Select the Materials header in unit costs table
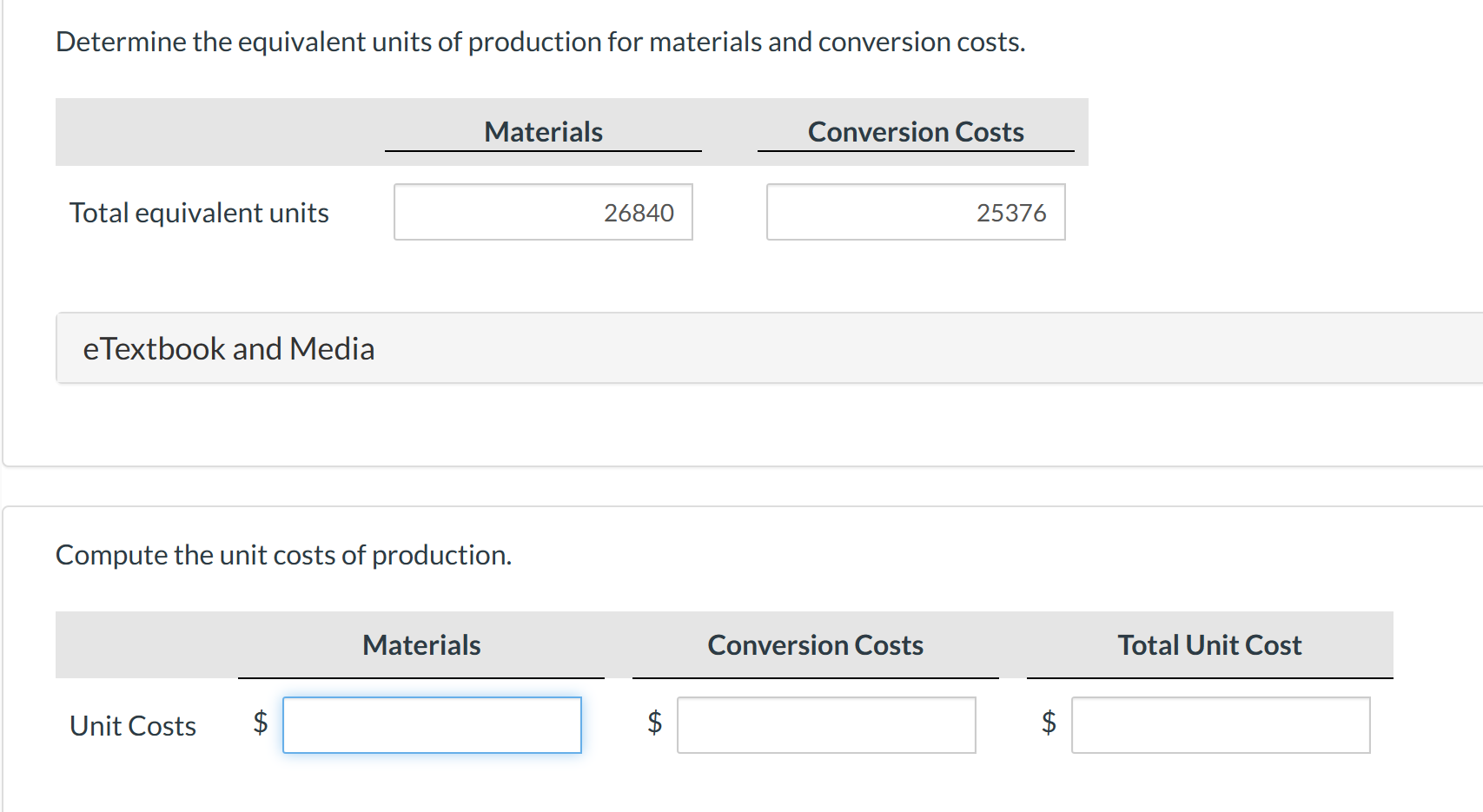Viewport: 1483px width, 812px height. tap(421, 645)
